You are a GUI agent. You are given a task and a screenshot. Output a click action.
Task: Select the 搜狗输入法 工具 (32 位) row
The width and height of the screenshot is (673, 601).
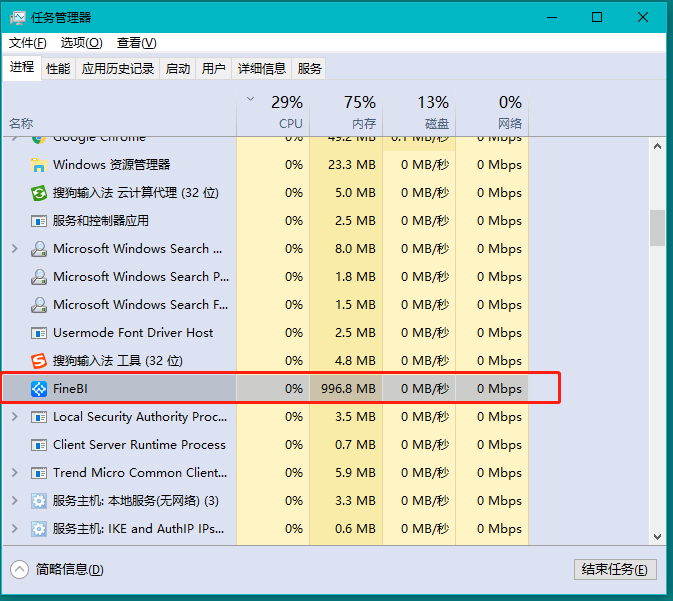[x=266, y=361]
